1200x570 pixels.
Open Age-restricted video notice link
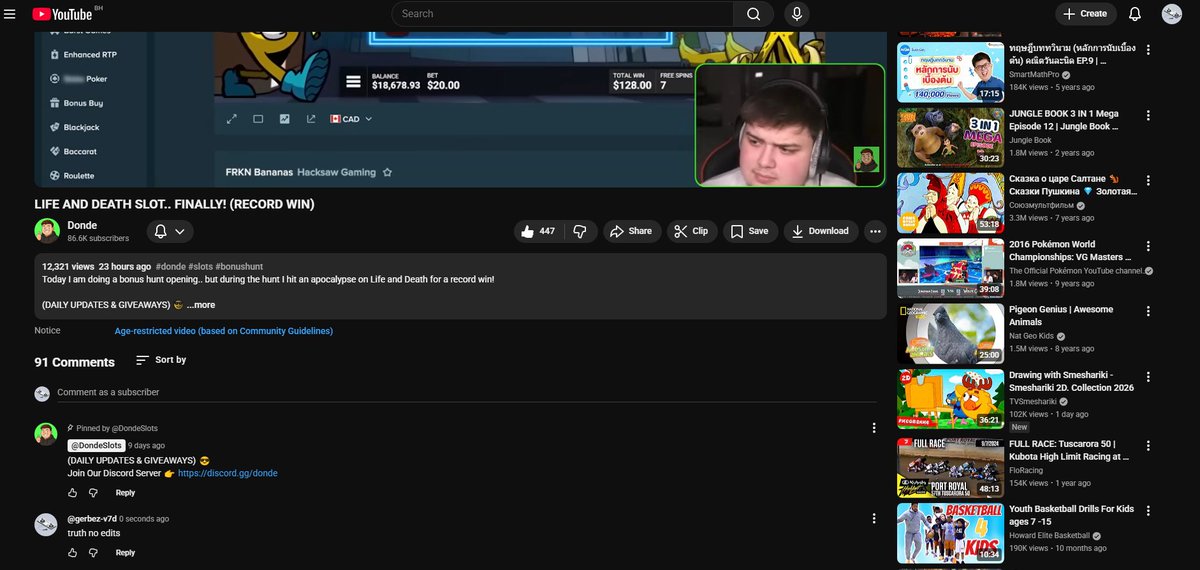(x=224, y=331)
